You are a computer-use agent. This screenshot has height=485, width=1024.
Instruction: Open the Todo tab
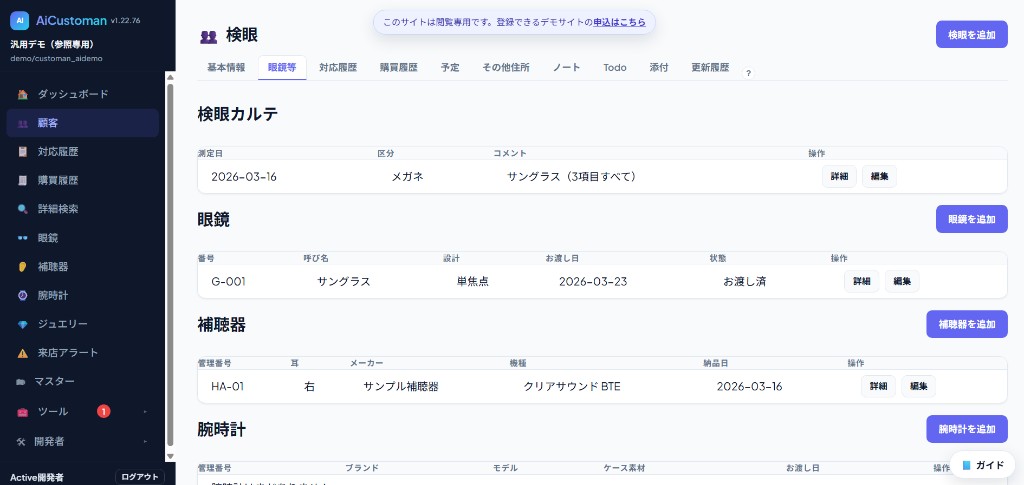coord(615,67)
